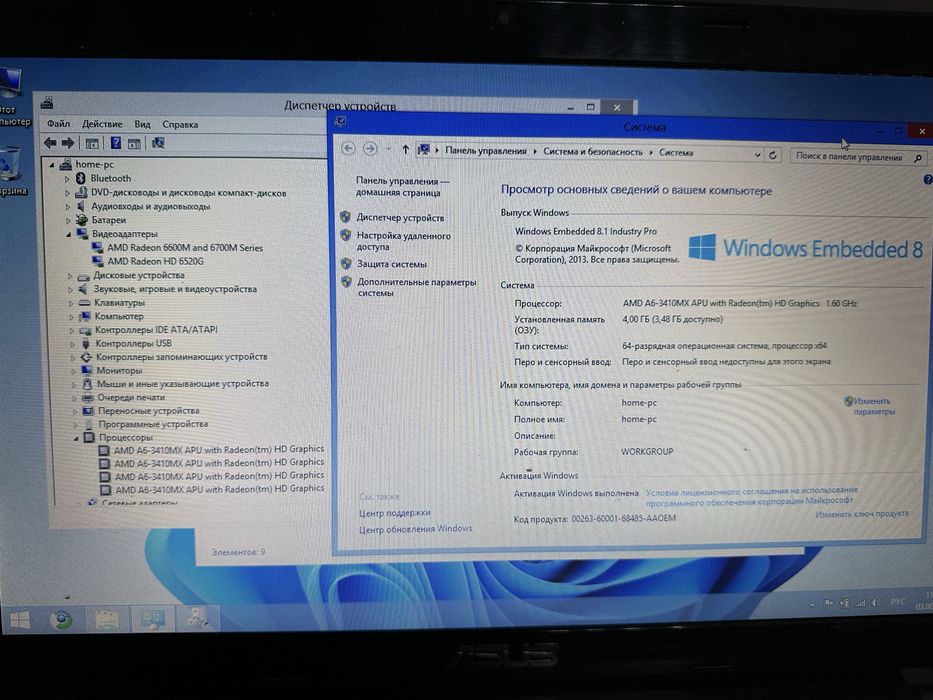Open the Действие menu in Device Manager
This screenshot has height=700, width=933.
102,124
